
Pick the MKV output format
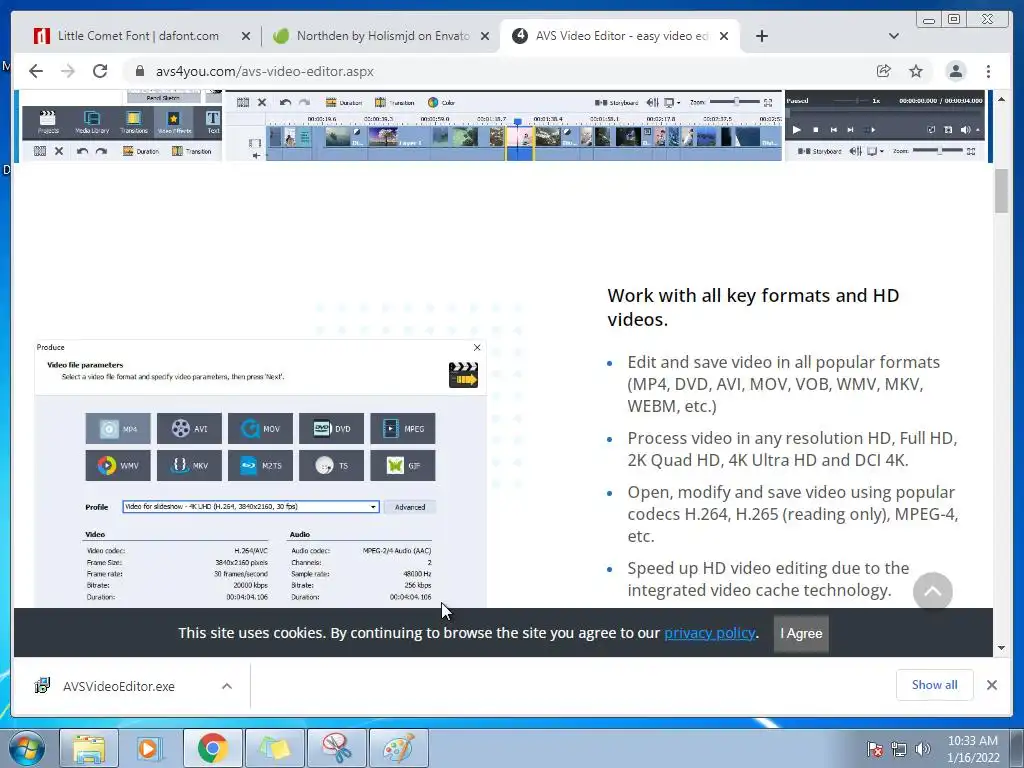tap(189, 466)
